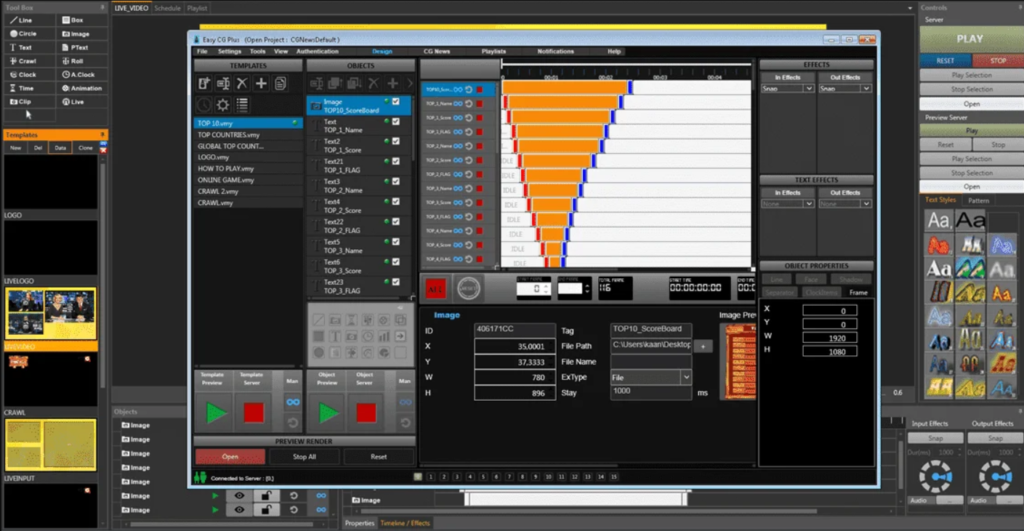Open the CG News menu
The height and width of the screenshot is (531, 1024).
pyautogui.click(x=436, y=51)
